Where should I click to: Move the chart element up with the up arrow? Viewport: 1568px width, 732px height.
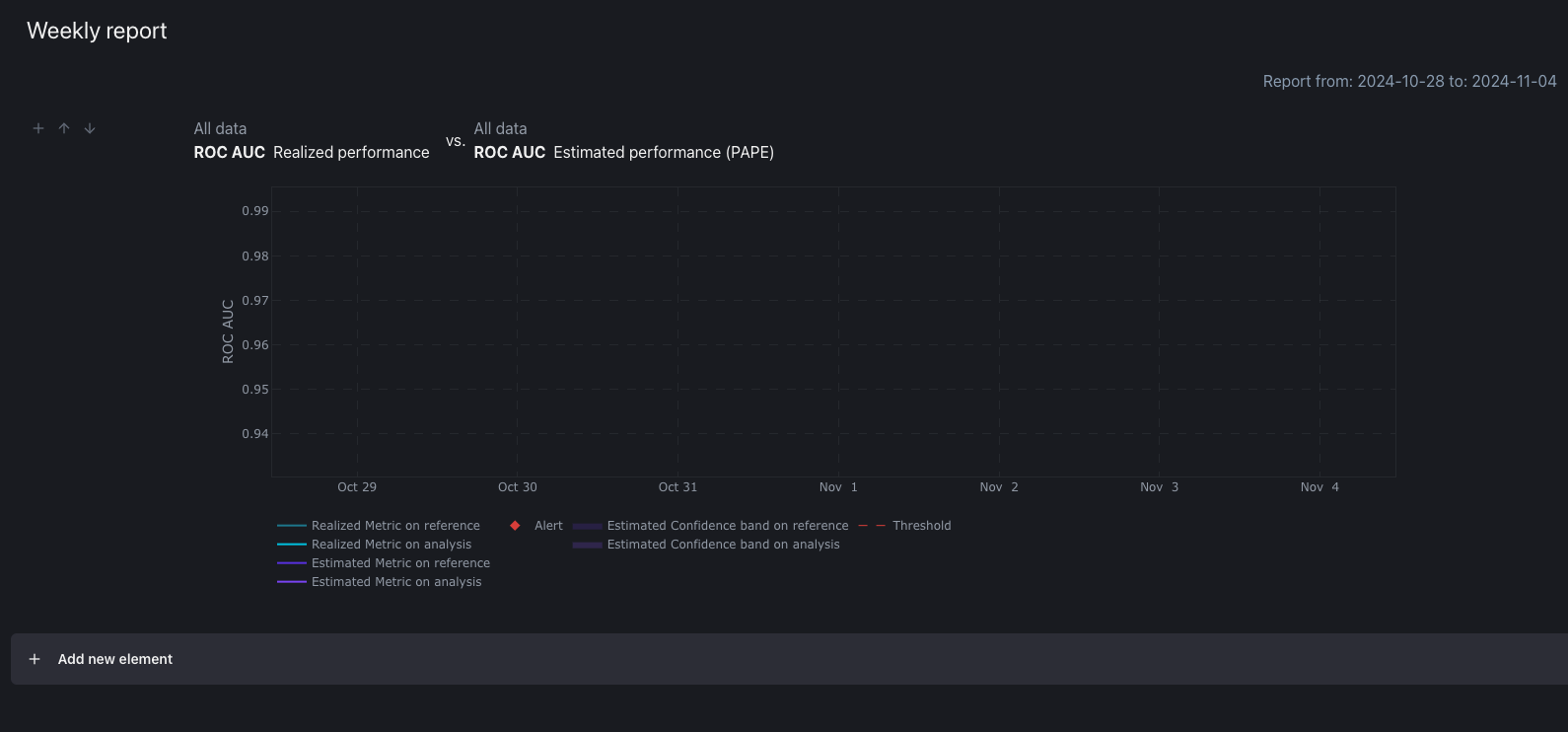click(64, 128)
